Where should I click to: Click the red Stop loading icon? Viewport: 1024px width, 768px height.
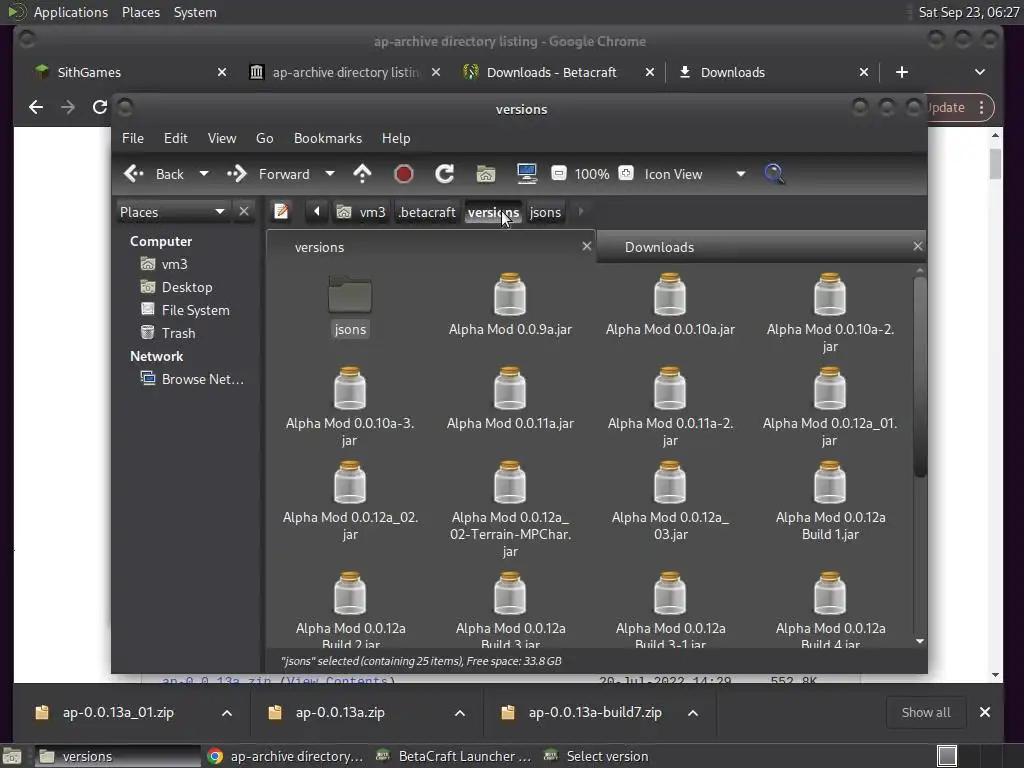point(404,174)
